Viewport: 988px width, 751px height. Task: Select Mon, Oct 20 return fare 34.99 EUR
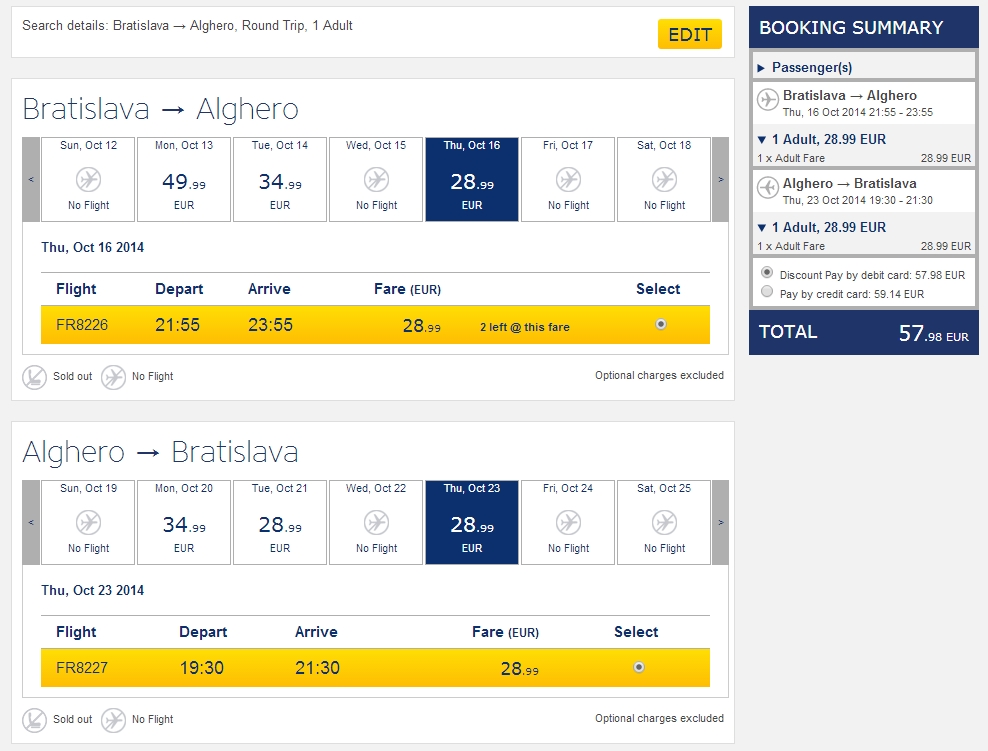coord(184,523)
